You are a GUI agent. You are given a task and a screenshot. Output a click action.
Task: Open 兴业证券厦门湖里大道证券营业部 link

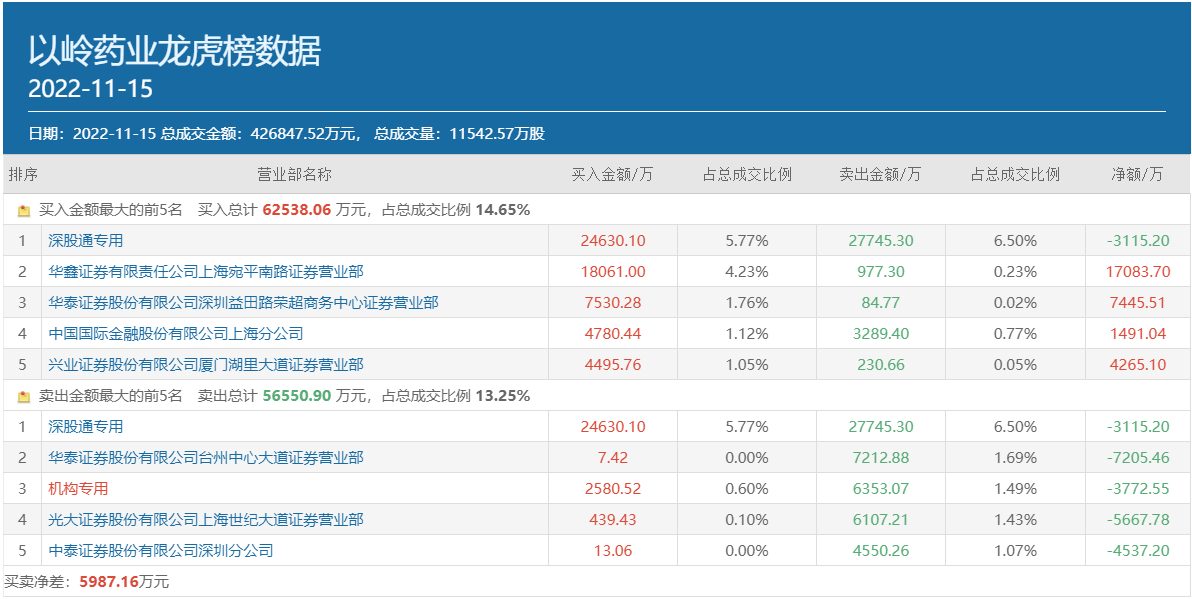click(x=205, y=365)
